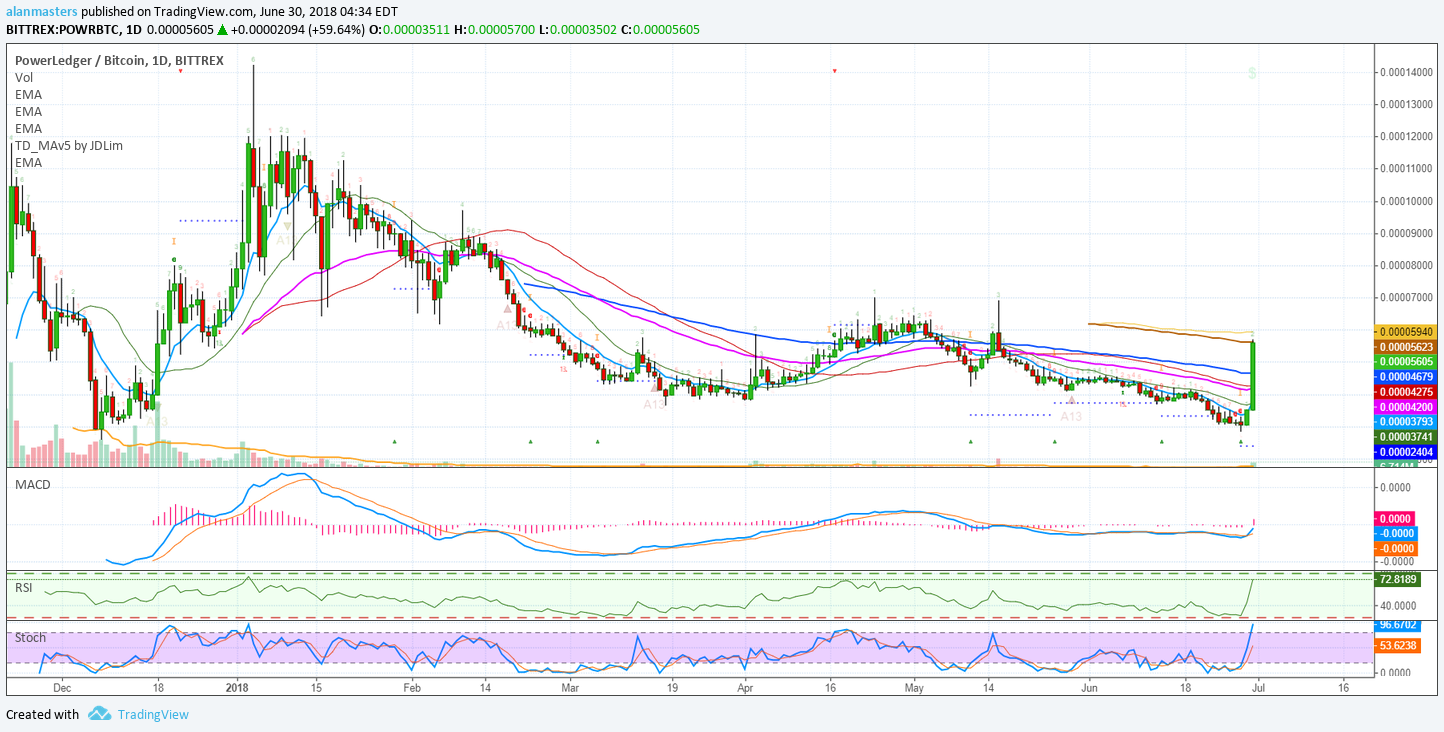The image size is (1444, 732).
Task: Click the 0.00013000 price axis label
Action: [1407, 104]
